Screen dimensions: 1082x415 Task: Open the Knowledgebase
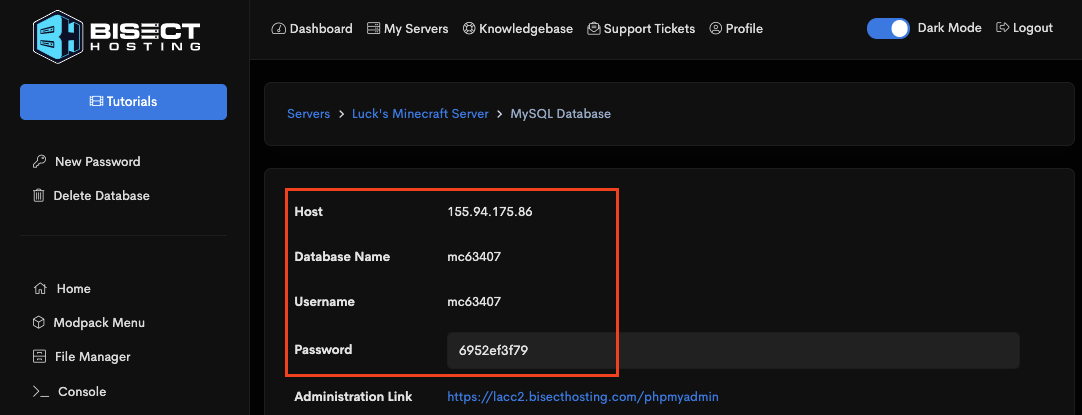517,29
